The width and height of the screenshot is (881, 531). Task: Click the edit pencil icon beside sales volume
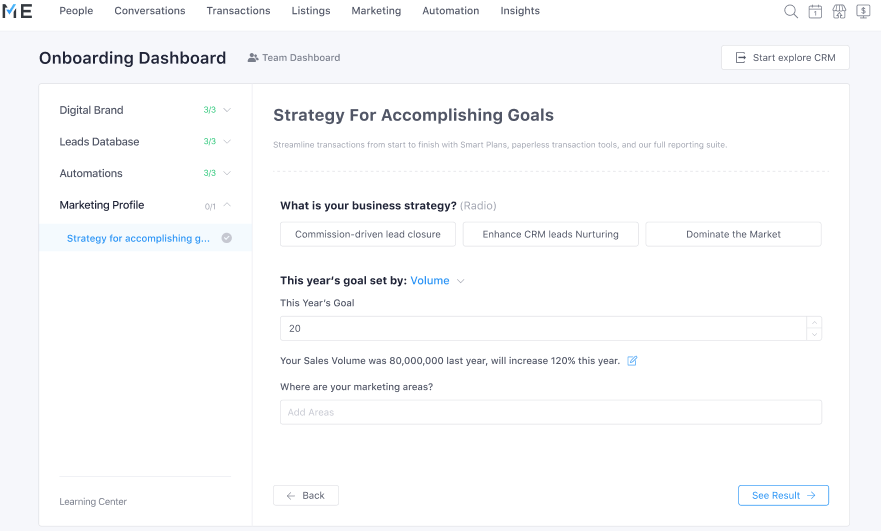tap(632, 361)
